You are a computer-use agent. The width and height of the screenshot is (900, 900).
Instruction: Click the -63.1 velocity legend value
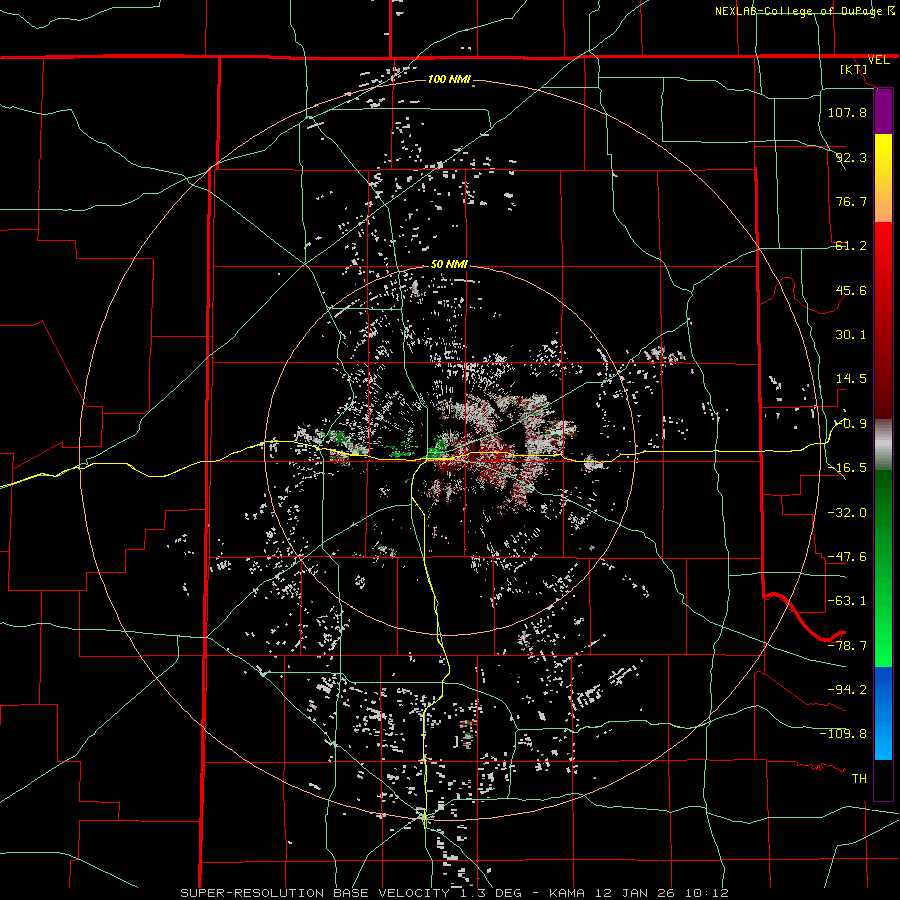(x=847, y=601)
